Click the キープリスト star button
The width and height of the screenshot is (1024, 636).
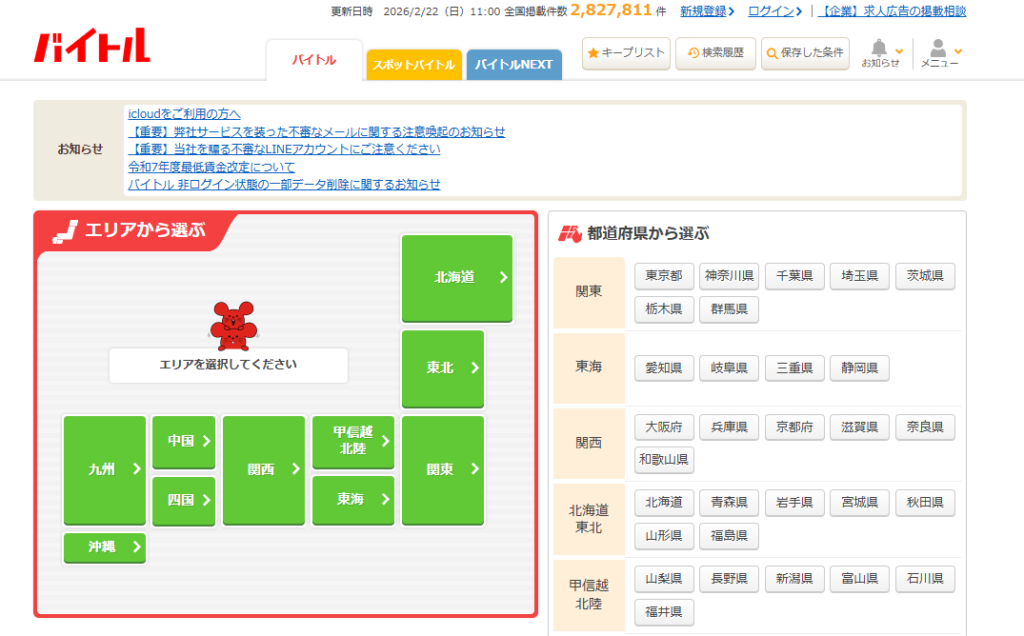point(625,53)
